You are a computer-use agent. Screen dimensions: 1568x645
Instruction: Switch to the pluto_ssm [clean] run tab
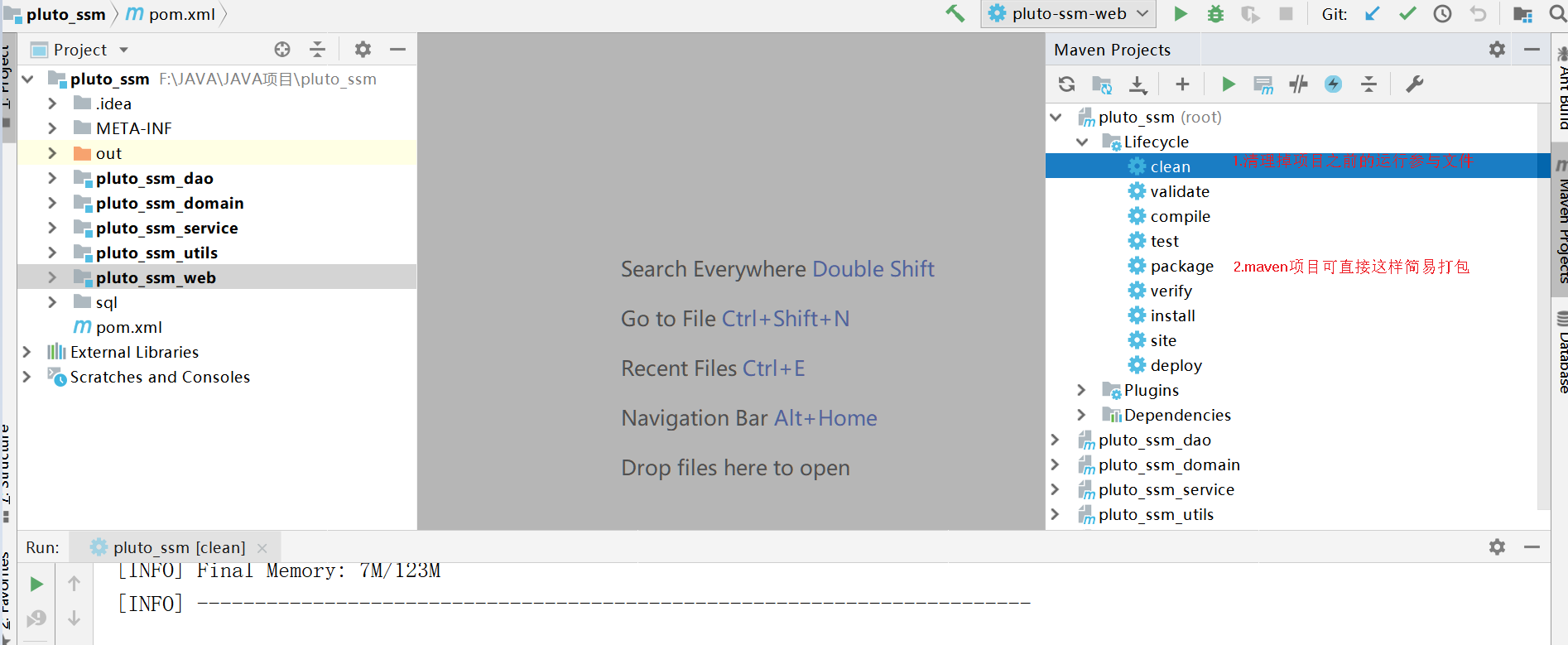[180, 547]
